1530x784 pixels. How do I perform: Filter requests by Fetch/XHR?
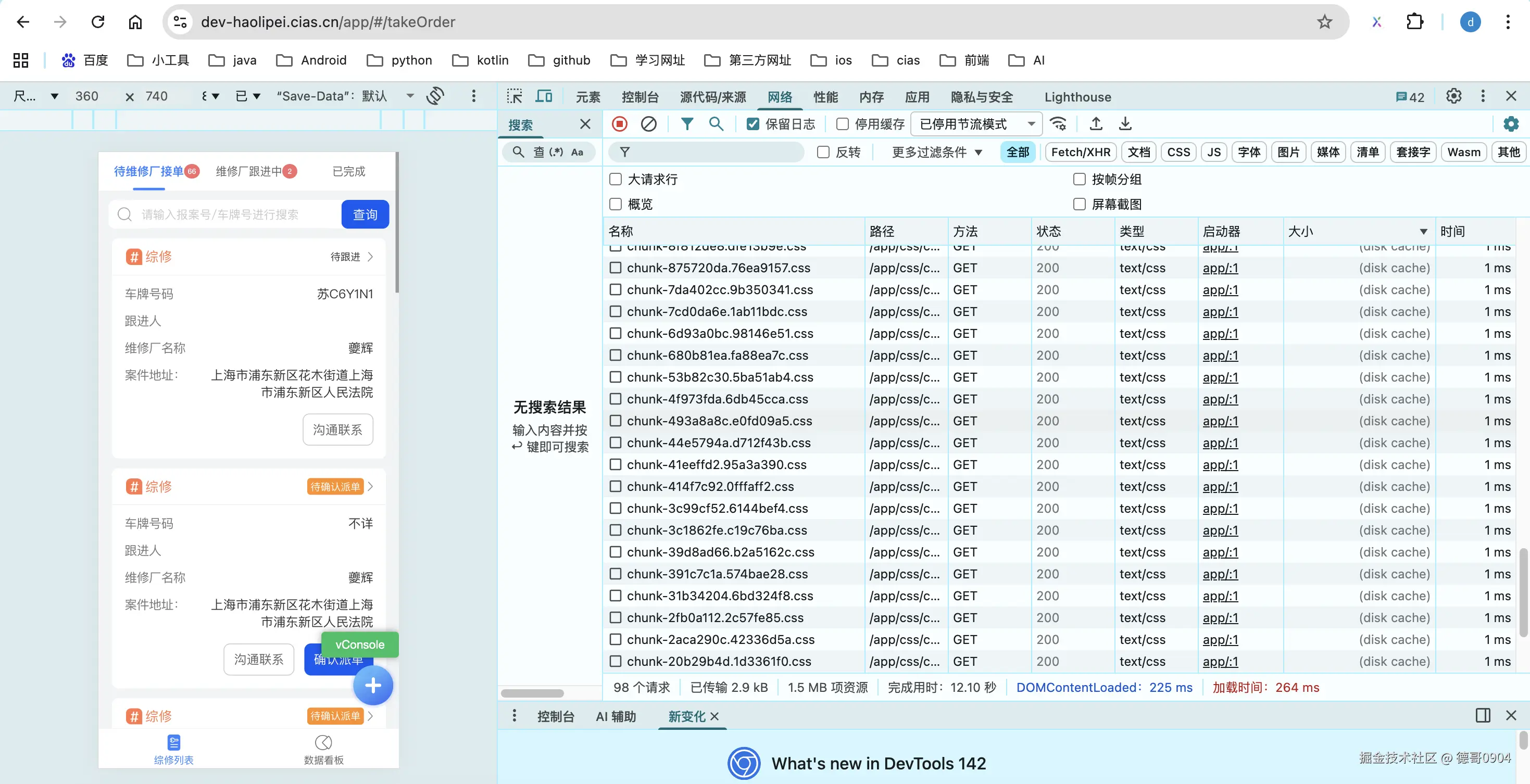tap(1081, 152)
